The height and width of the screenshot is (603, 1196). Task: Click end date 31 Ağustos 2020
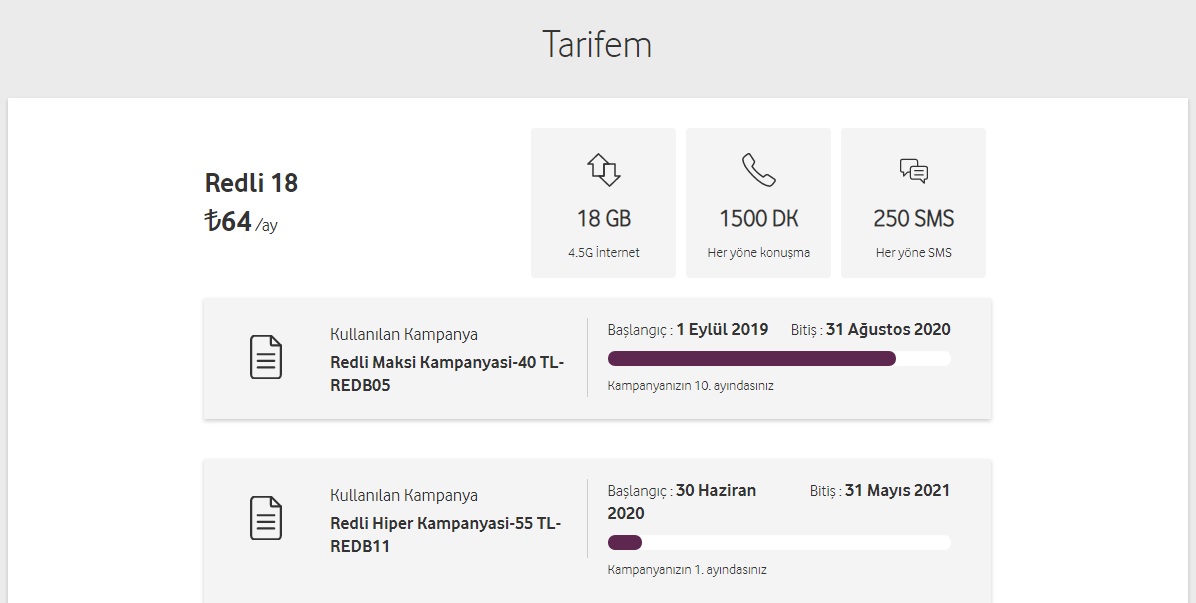tap(888, 329)
